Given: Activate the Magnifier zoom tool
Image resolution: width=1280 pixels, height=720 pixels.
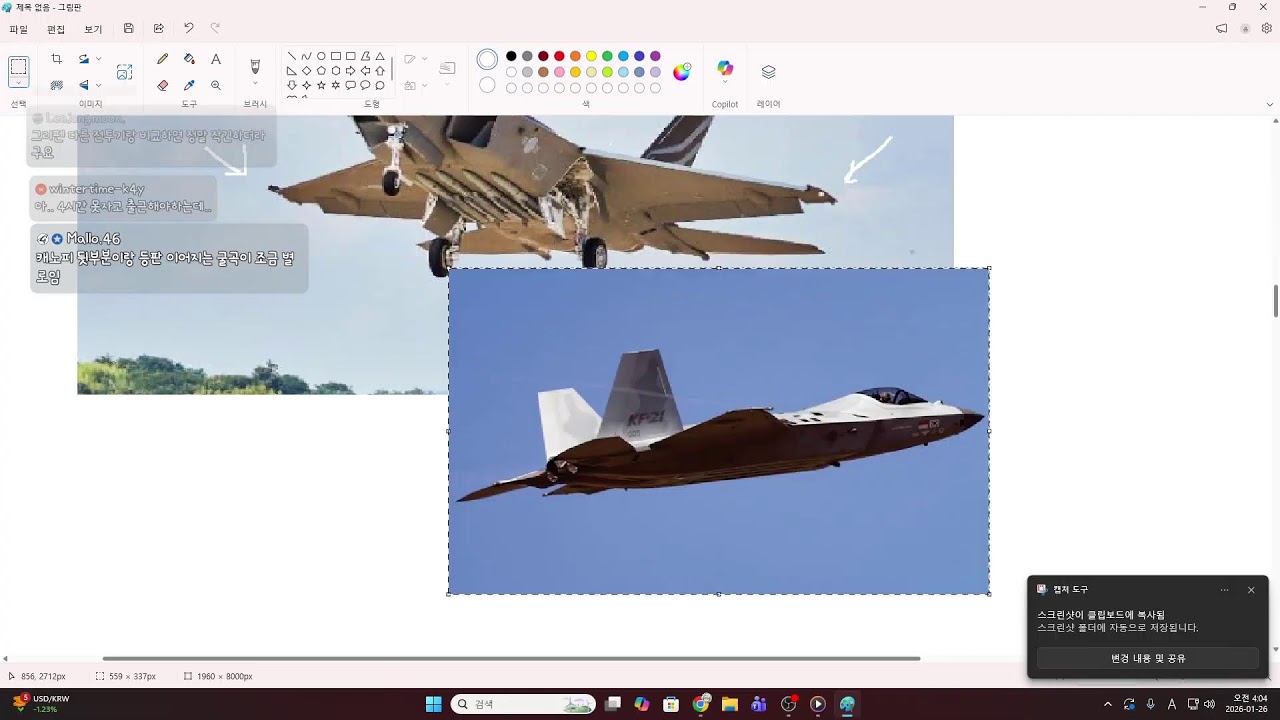Looking at the screenshot, I should pos(216,85).
